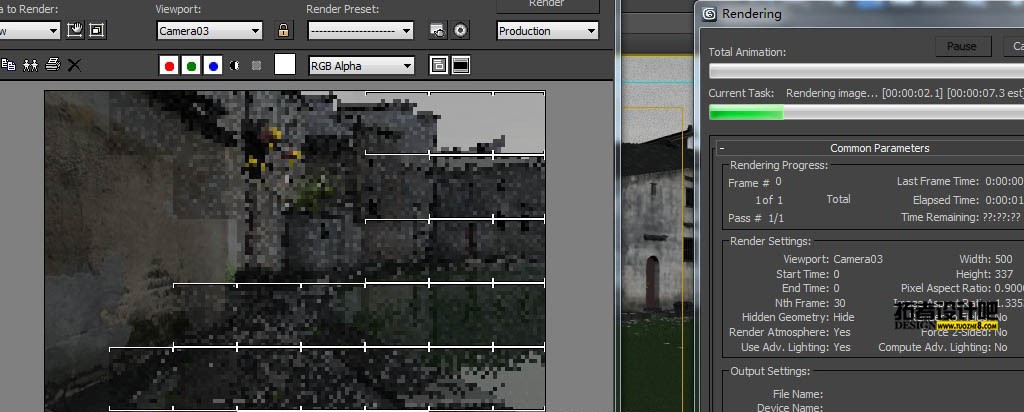This screenshot has height=412, width=1024.
Task: Open the Viewport dropdown showing Camera03
Action: [210, 31]
